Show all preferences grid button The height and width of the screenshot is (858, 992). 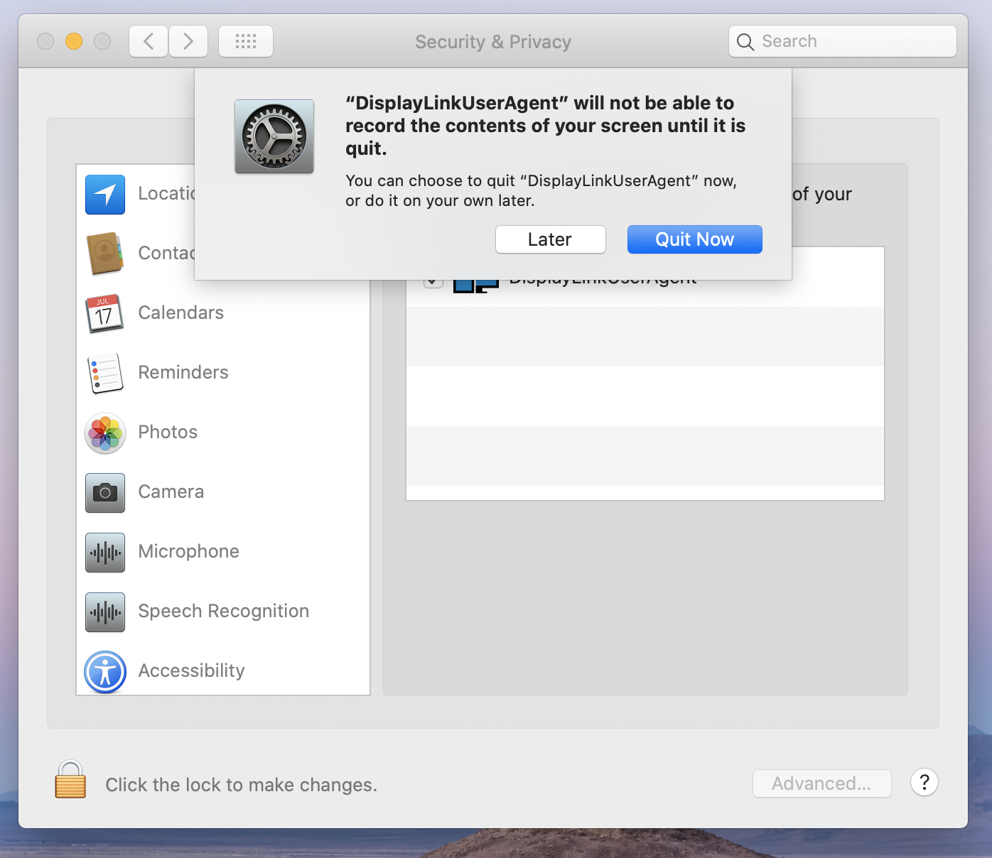click(246, 42)
